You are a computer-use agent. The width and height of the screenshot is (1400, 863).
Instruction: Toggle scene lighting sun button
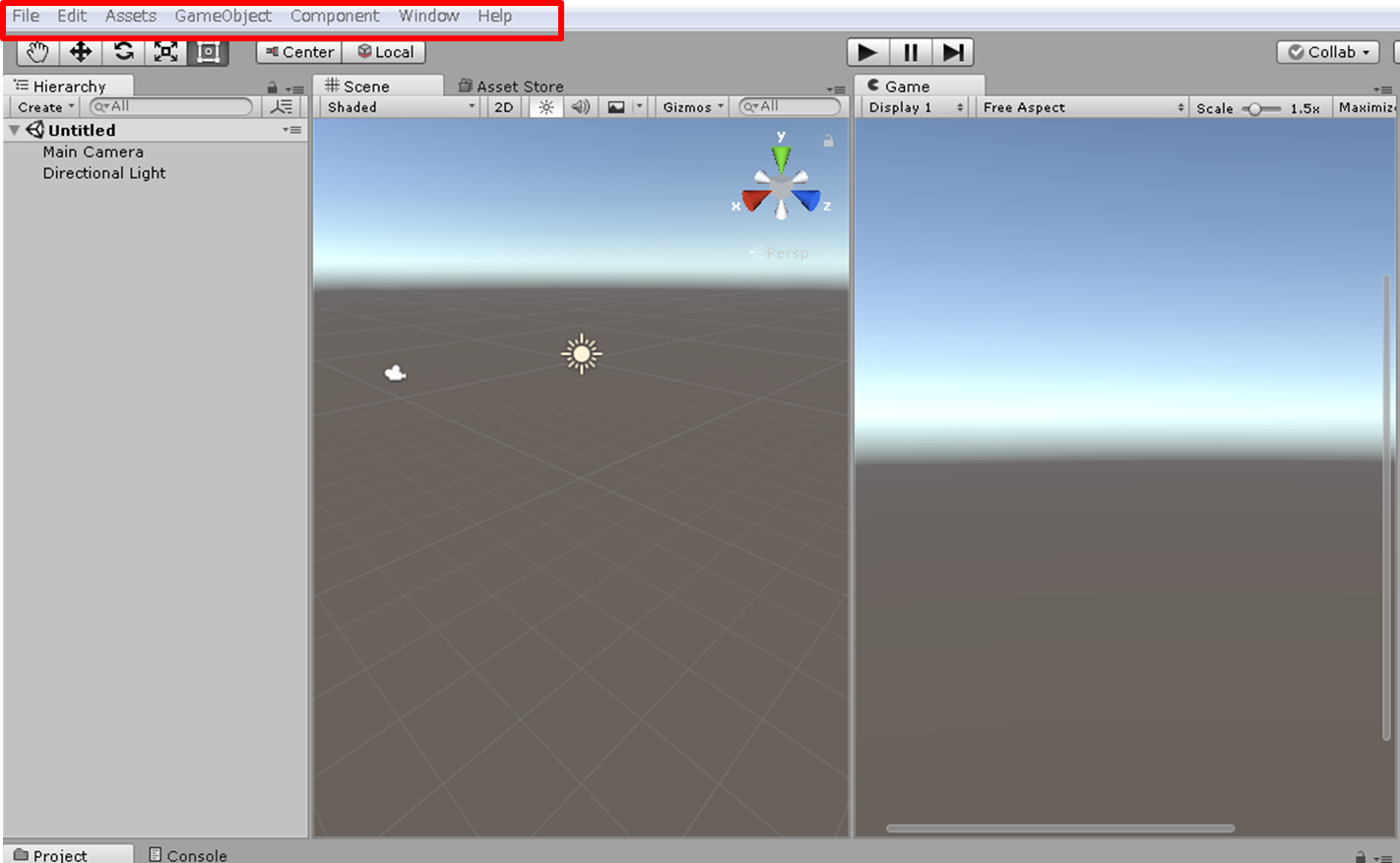[x=546, y=107]
